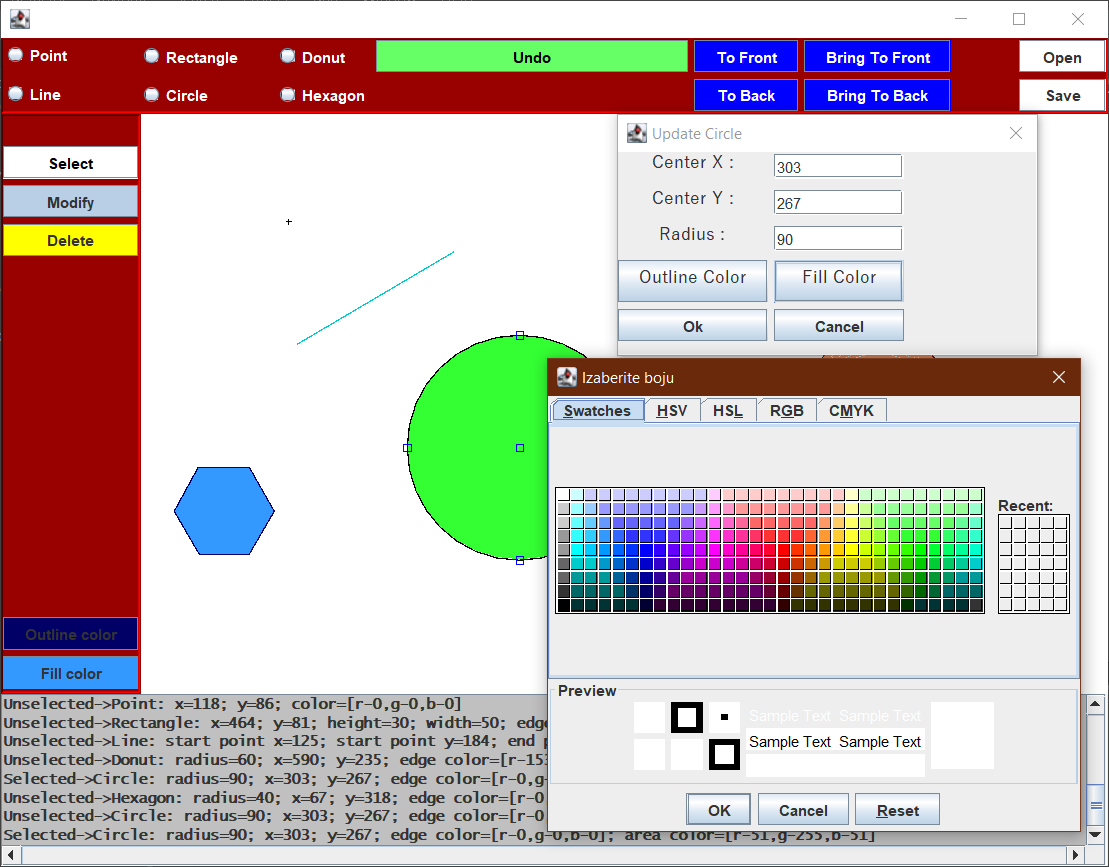The image size is (1109, 867).
Task: Click the log scrollbar up arrow
Action: click(1095, 704)
